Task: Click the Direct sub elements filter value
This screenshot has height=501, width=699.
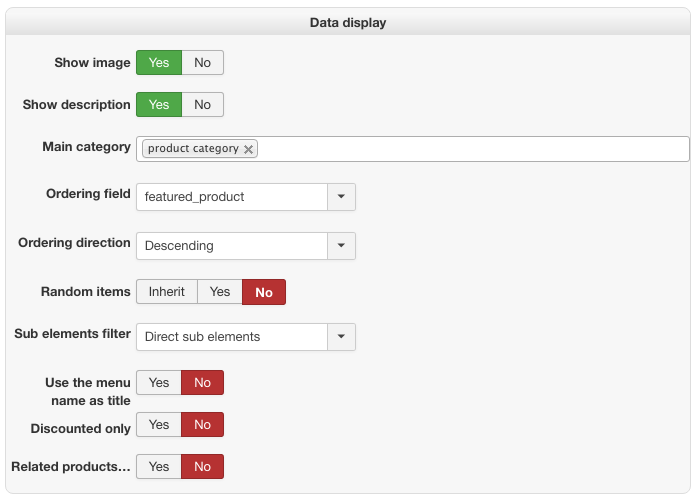Action: (x=232, y=337)
